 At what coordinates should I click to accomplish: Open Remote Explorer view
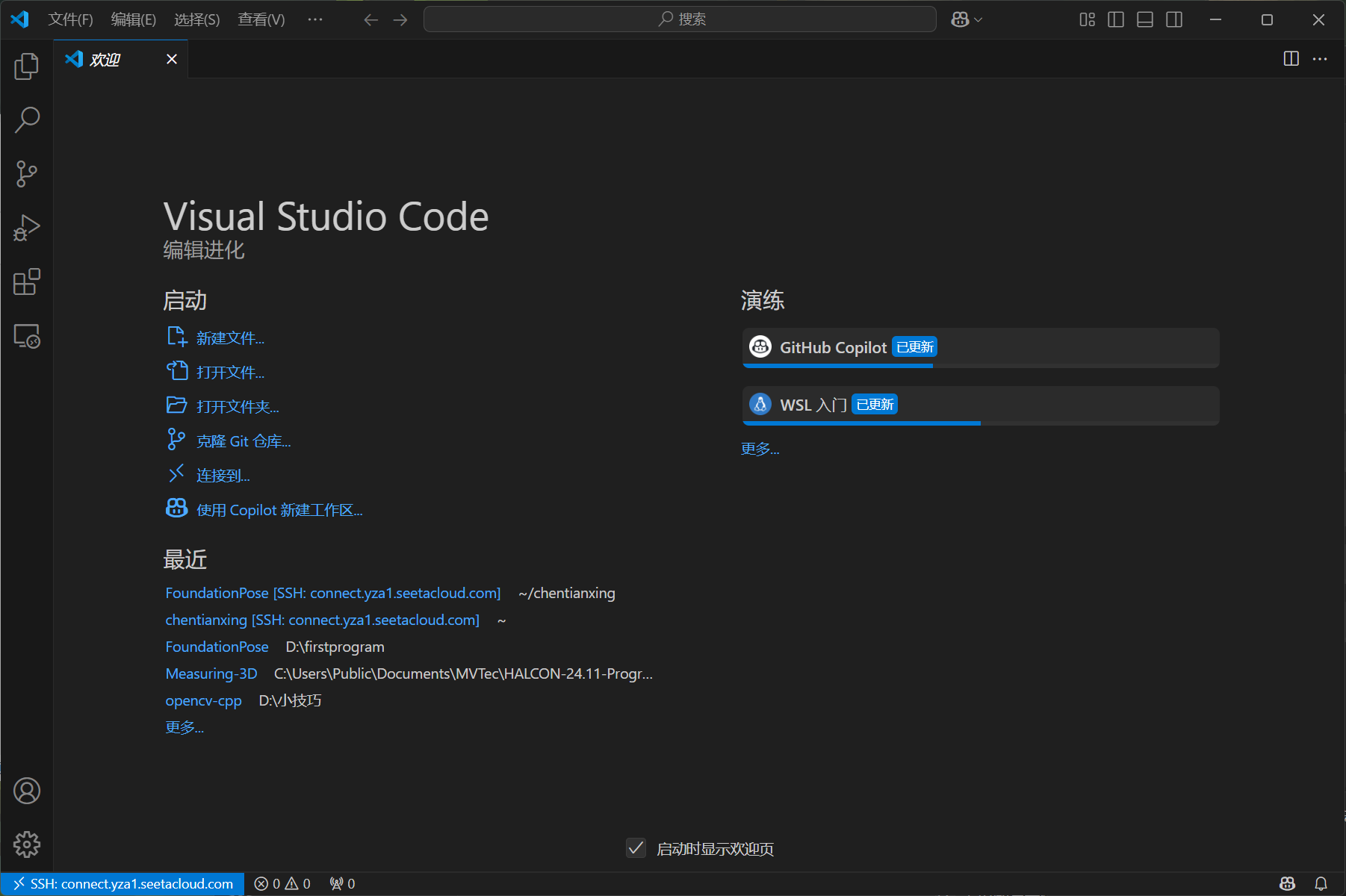tap(27, 337)
